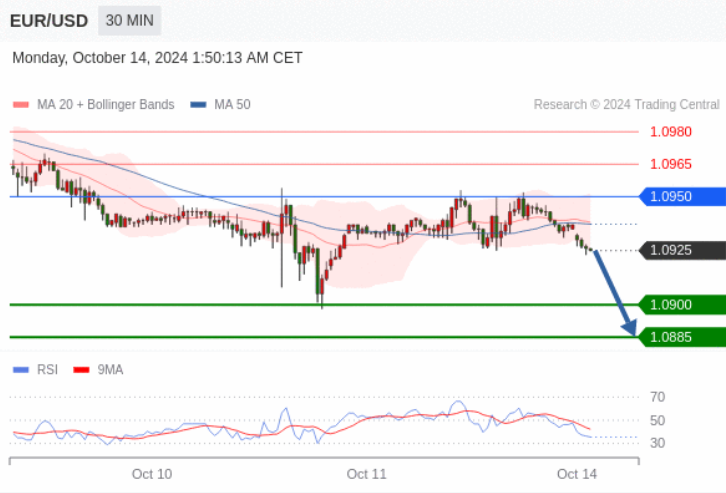Click the 'Research © 2024 Trading Central' credit text
The image size is (726, 493).
pyautogui.click(x=626, y=105)
